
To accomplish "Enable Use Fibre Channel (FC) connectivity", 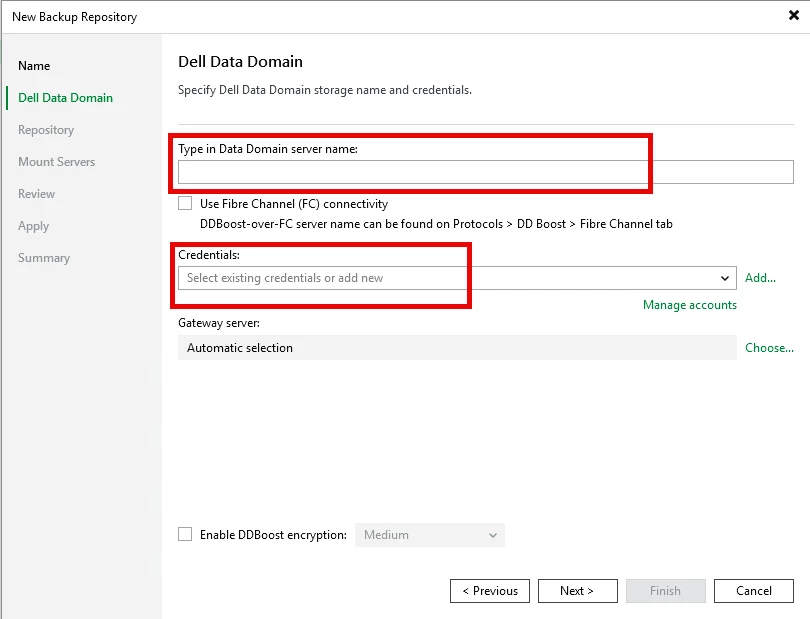I will 185,203.
